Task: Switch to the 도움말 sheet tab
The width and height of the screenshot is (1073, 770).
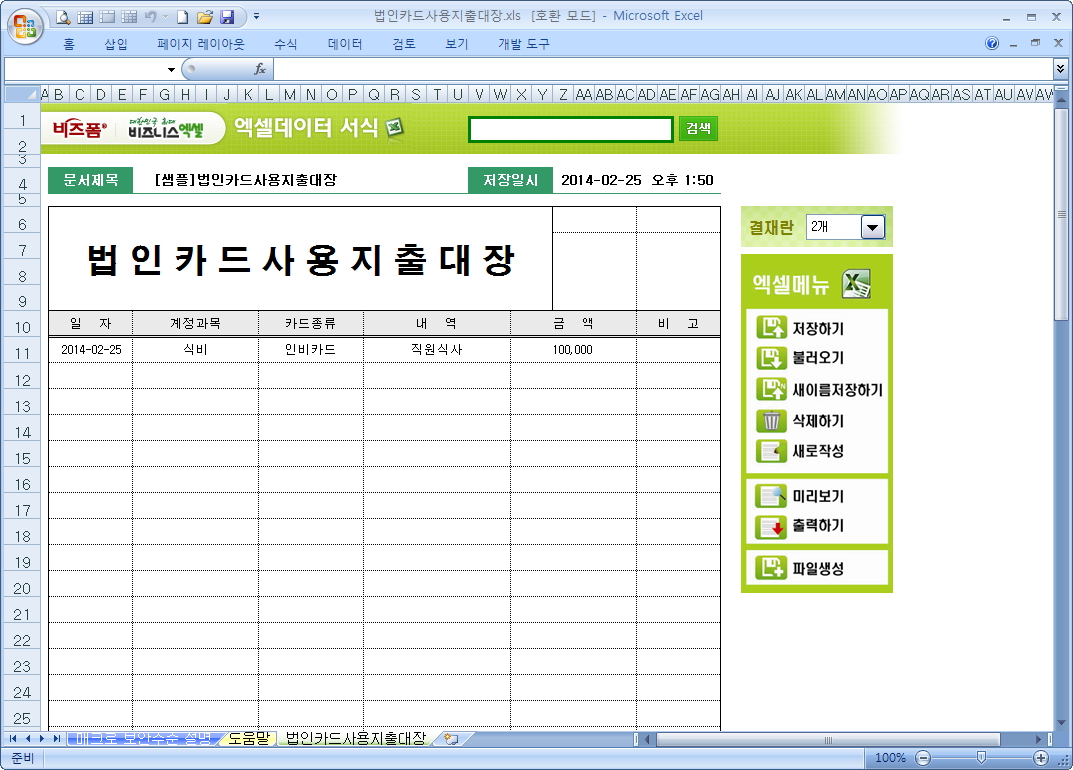Action: [249, 739]
